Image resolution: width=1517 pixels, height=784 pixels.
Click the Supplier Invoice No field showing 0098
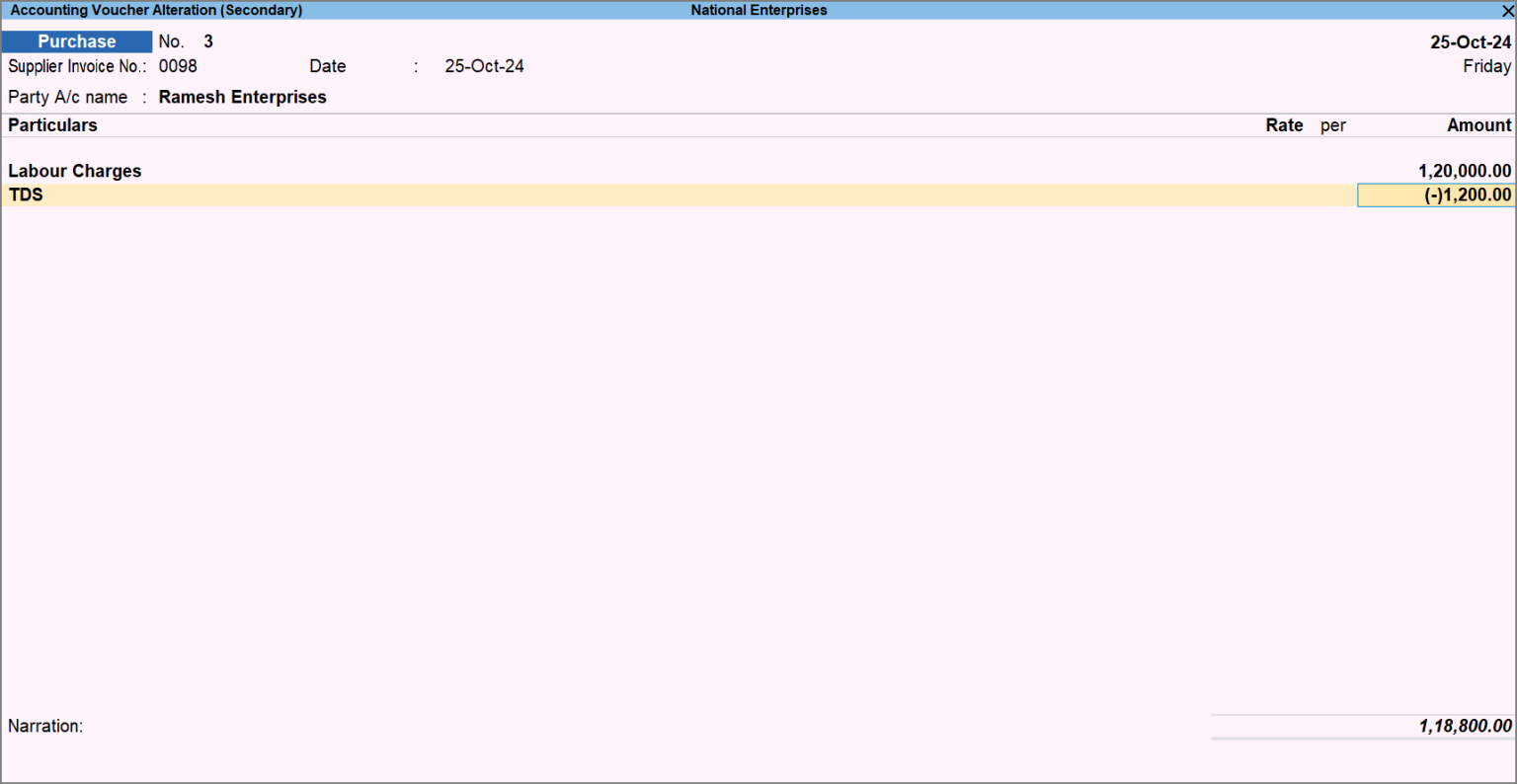179,66
